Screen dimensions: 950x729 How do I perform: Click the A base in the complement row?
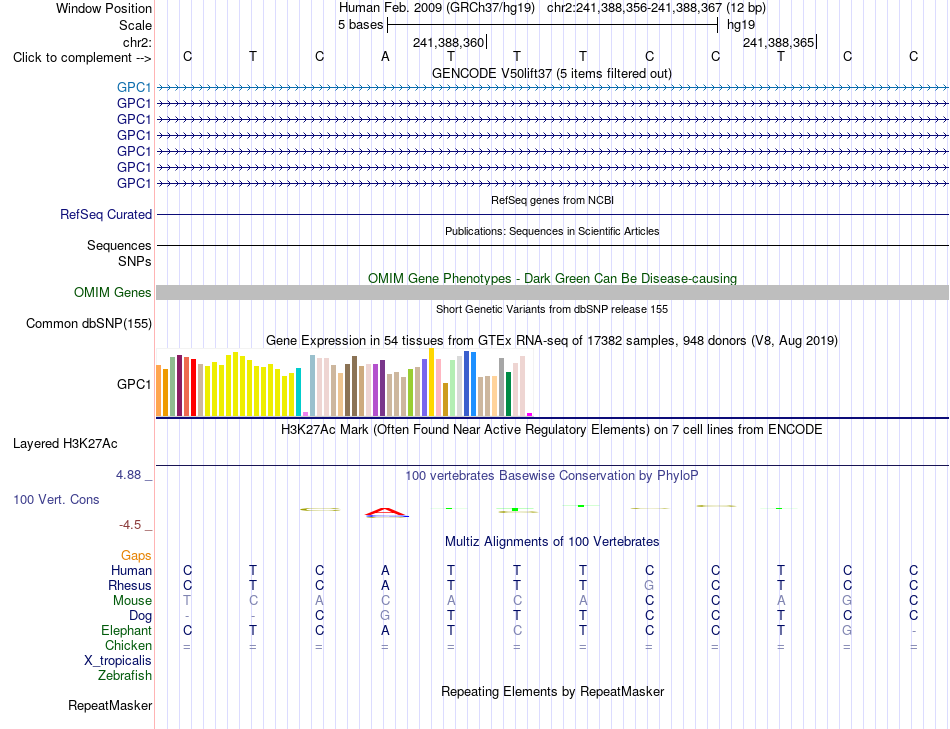pos(385,57)
